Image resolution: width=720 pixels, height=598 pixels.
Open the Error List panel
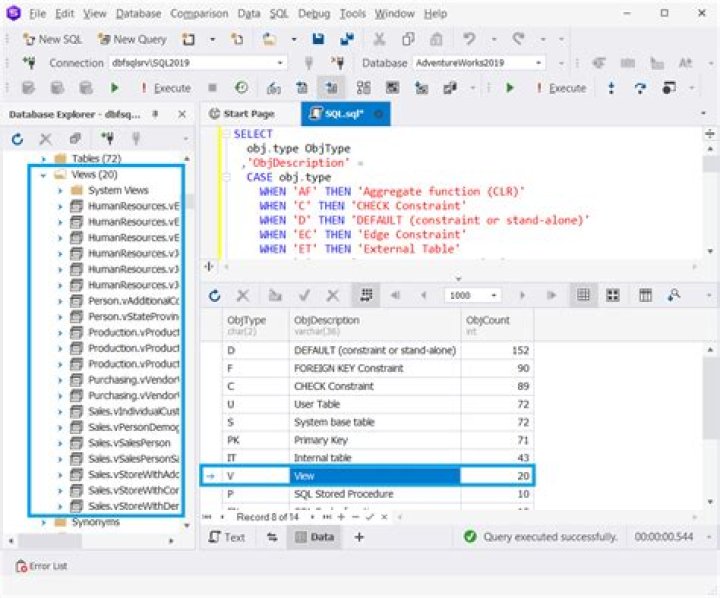(41, 566)
